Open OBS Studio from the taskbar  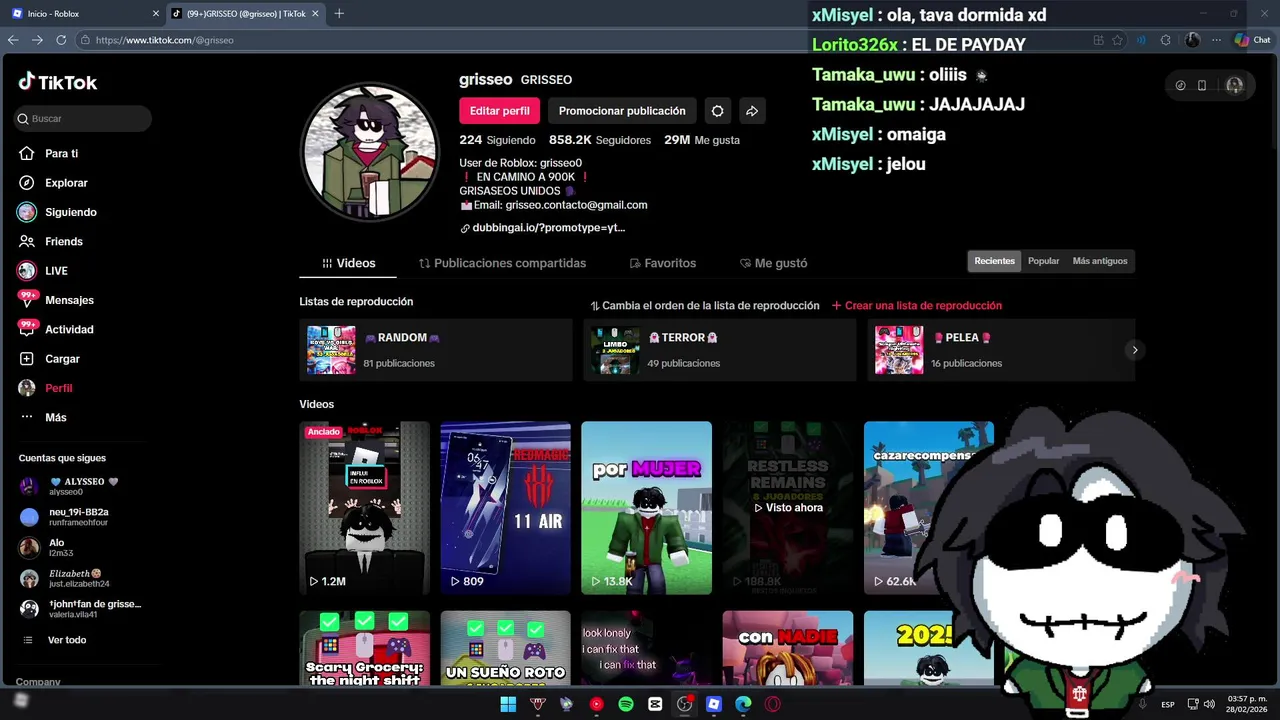point(684,704)
